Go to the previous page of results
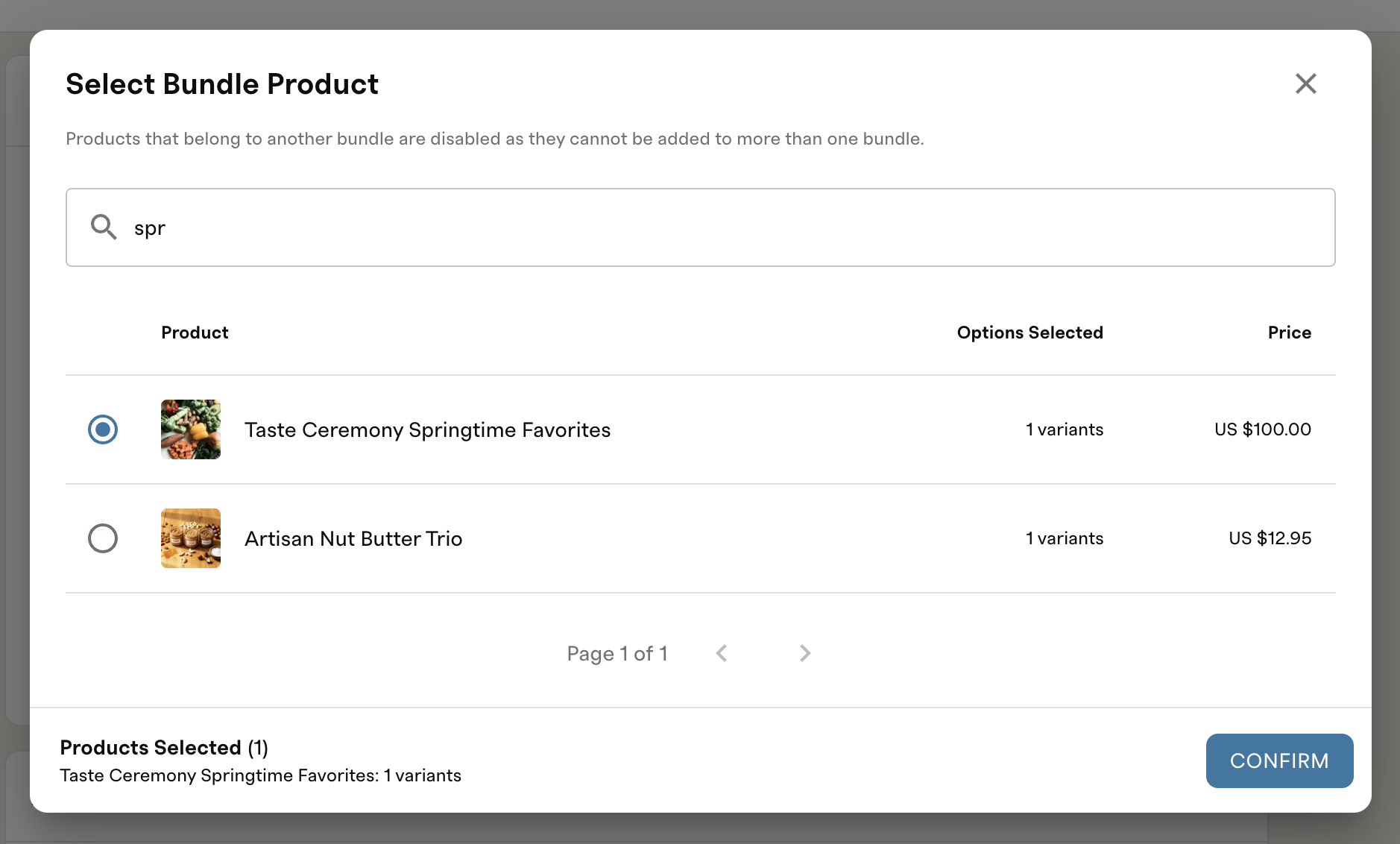1400x844 pixels. point(722,654)
